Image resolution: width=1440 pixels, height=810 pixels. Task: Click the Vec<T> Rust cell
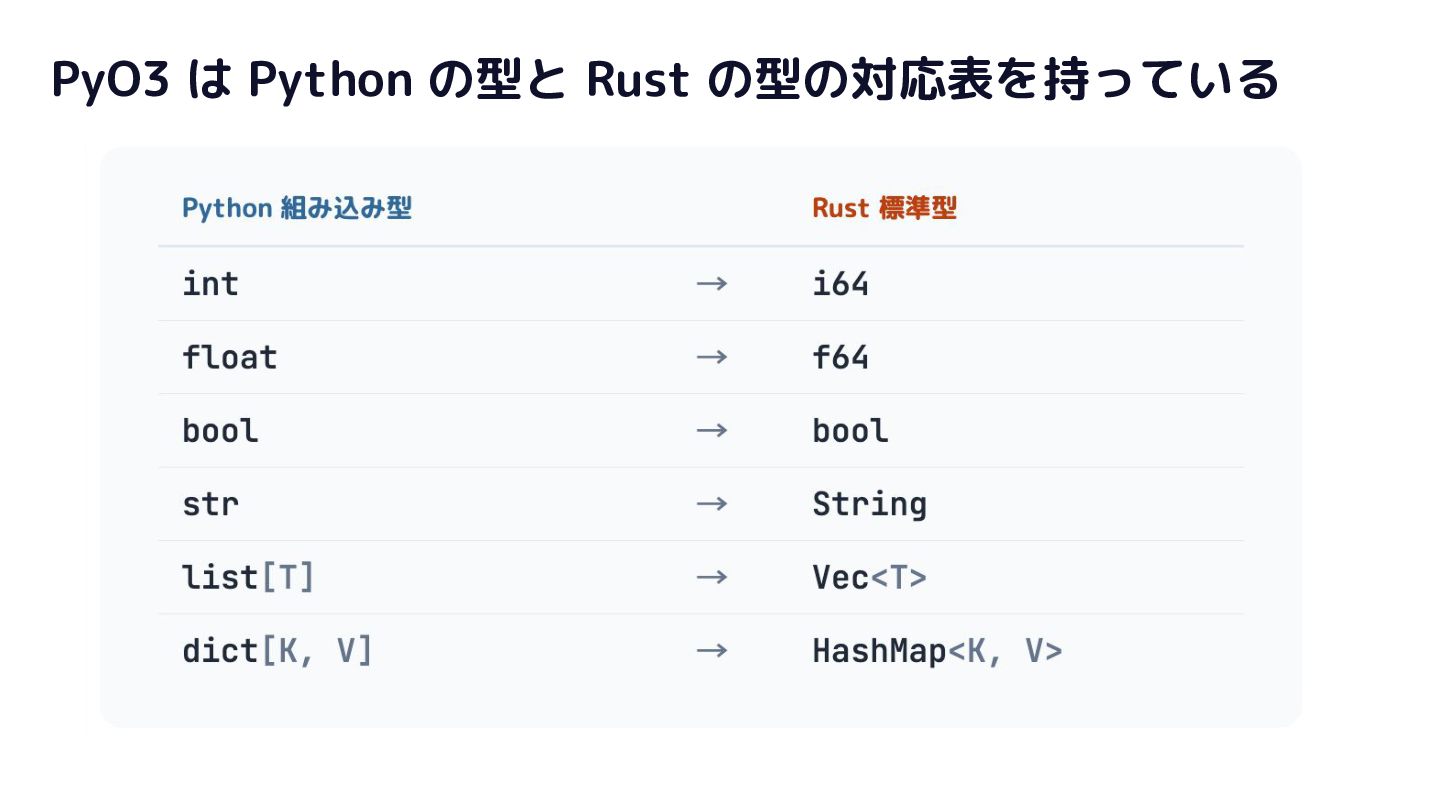click(x=869, y=577)
